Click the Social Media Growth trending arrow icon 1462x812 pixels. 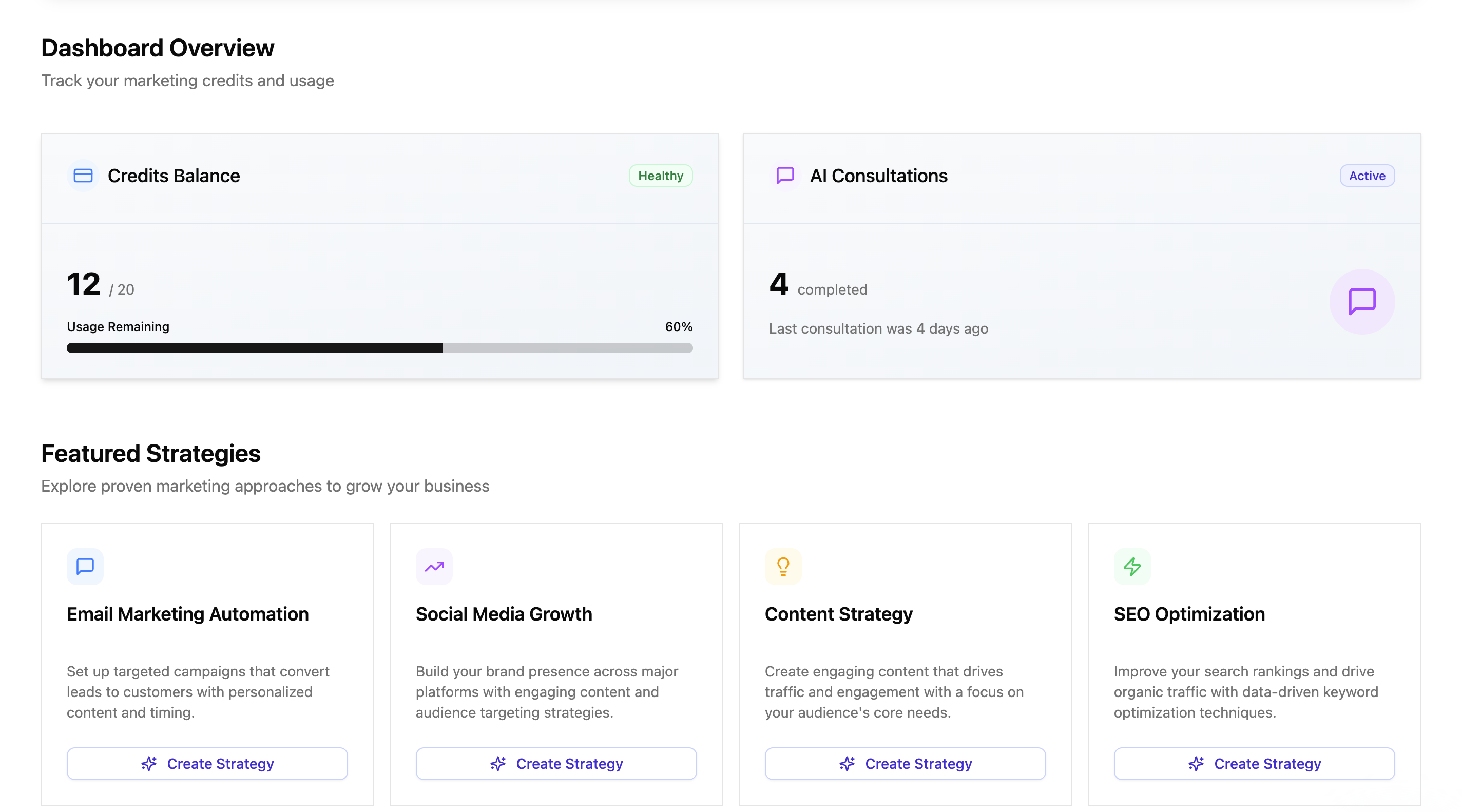pyautogui.click(x=434, y=566)
